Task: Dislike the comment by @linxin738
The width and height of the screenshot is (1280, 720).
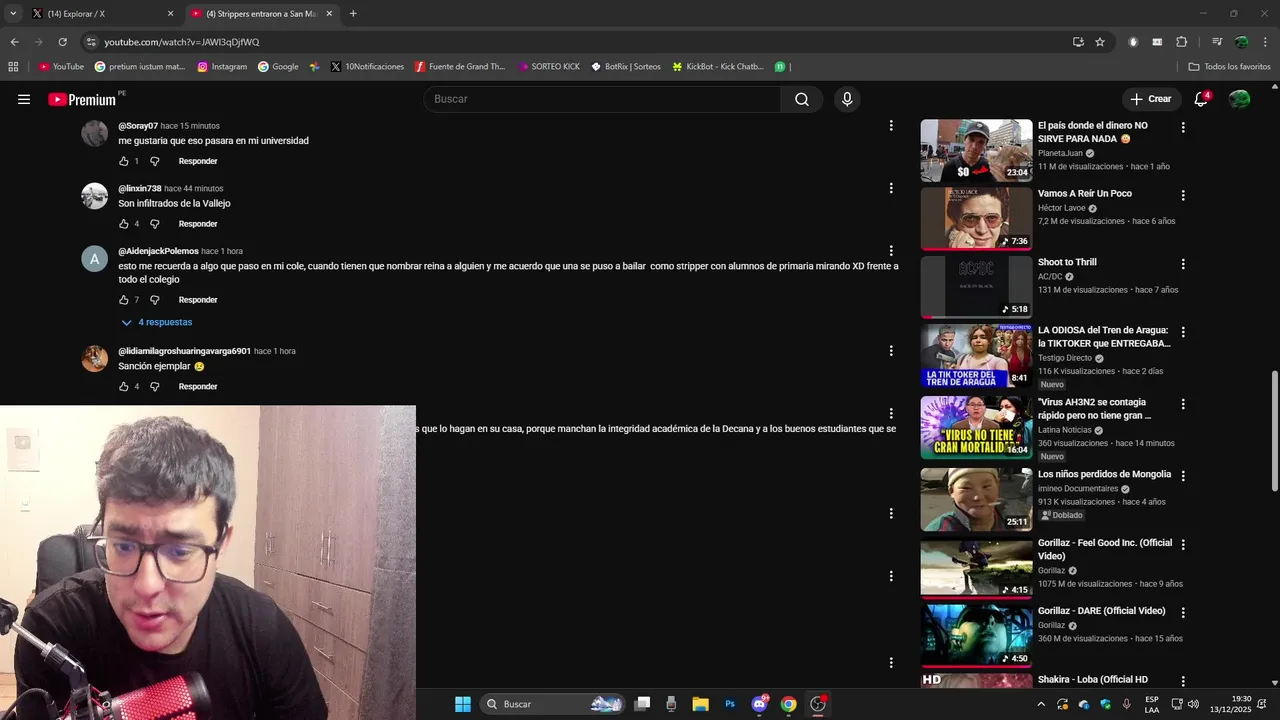Action: [155, 224]
